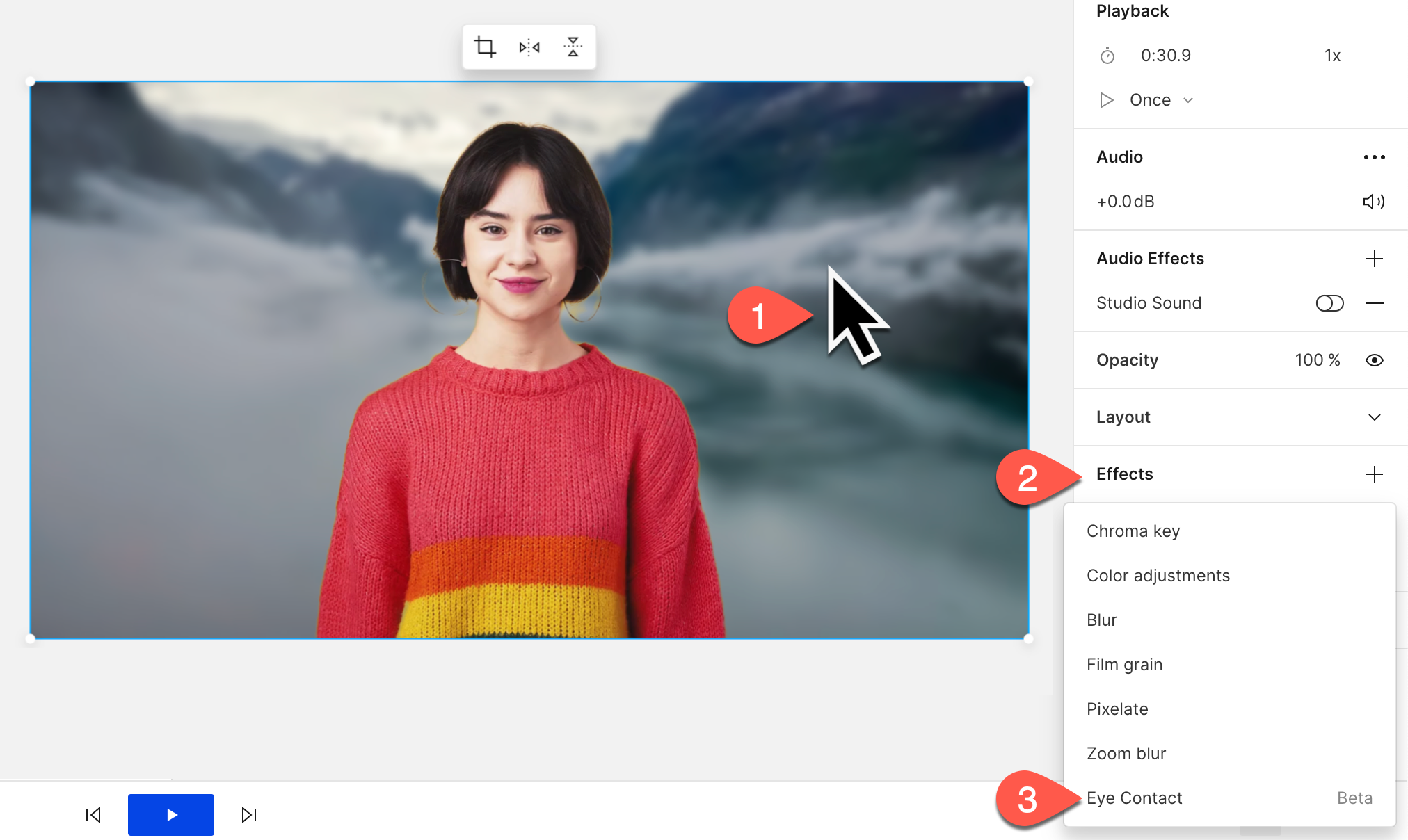1408x840 pixels.
Task: Expand the Effects panel with plus
Action: pos(1374,474)
